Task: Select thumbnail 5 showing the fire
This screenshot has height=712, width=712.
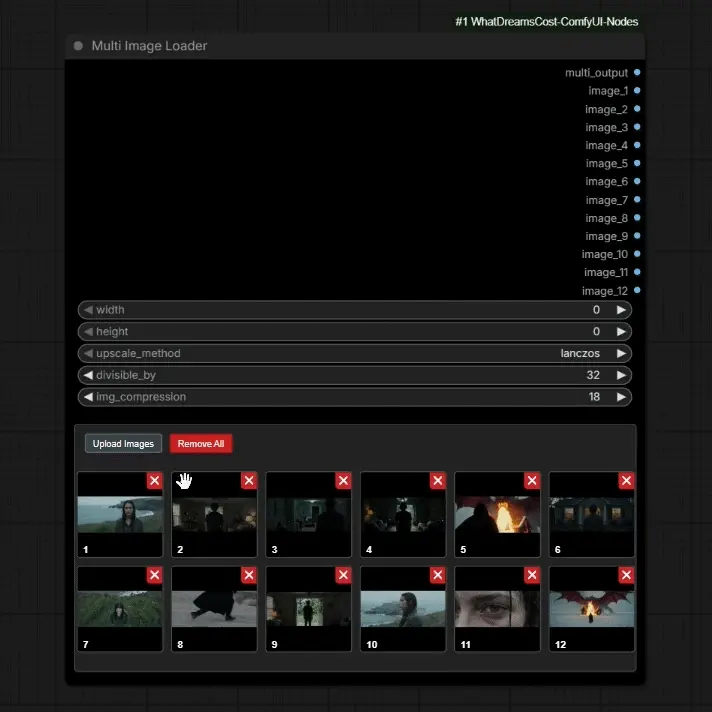Action: (498, 514)
